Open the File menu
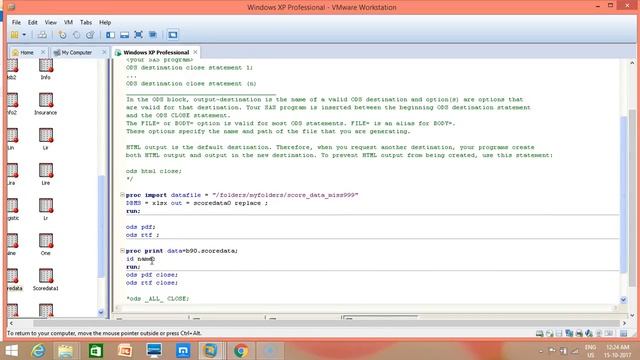The image size is (640, 360). pyautogui.click(x=16, y=22)
